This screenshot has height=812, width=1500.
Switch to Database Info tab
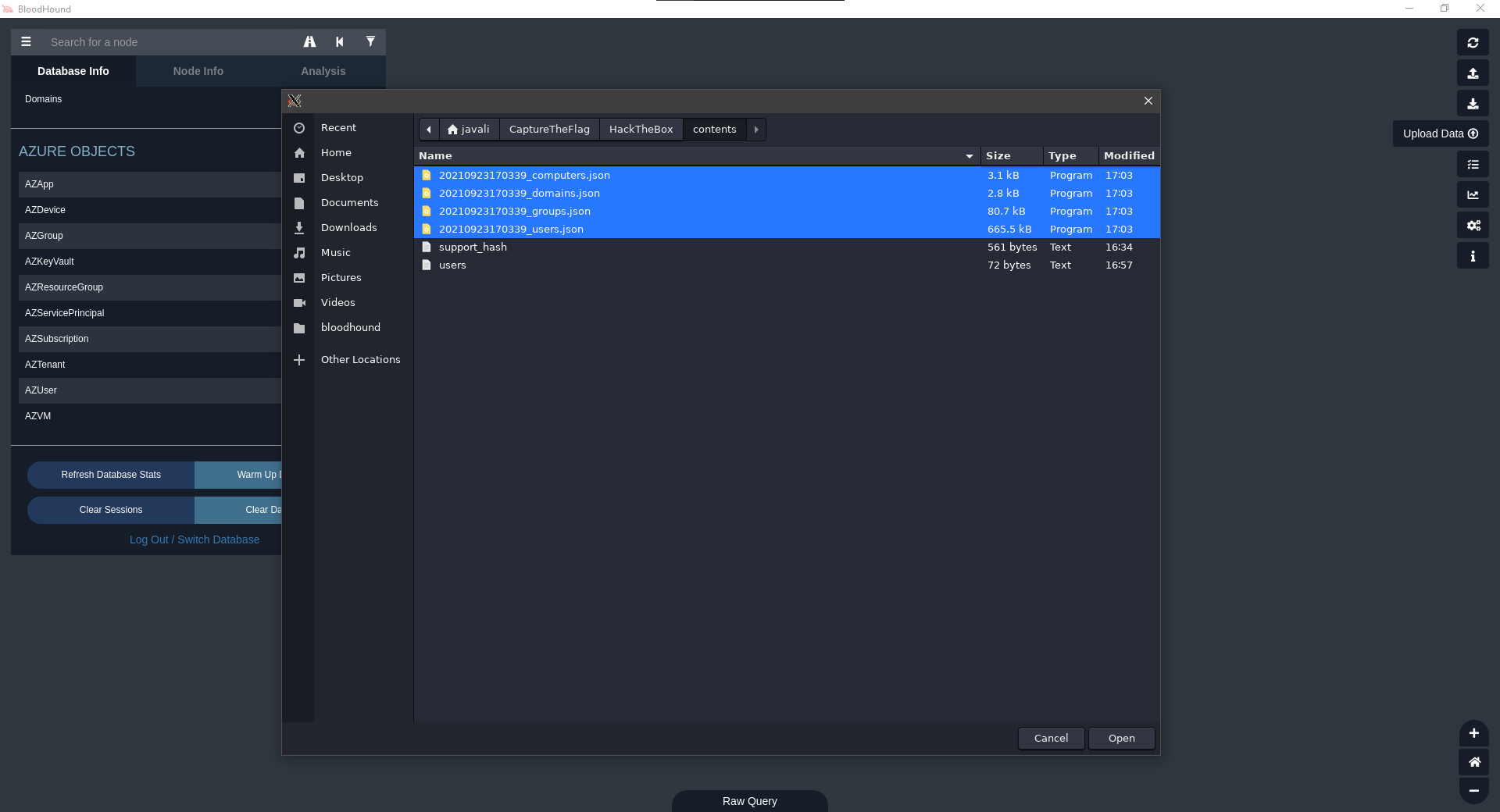tap(73, 71)
